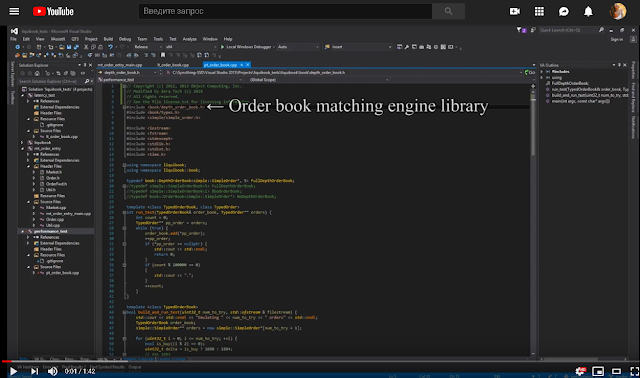The image size is (640, 378).
Task: Collapse the latency_test project node
Action: click(23, 95)
